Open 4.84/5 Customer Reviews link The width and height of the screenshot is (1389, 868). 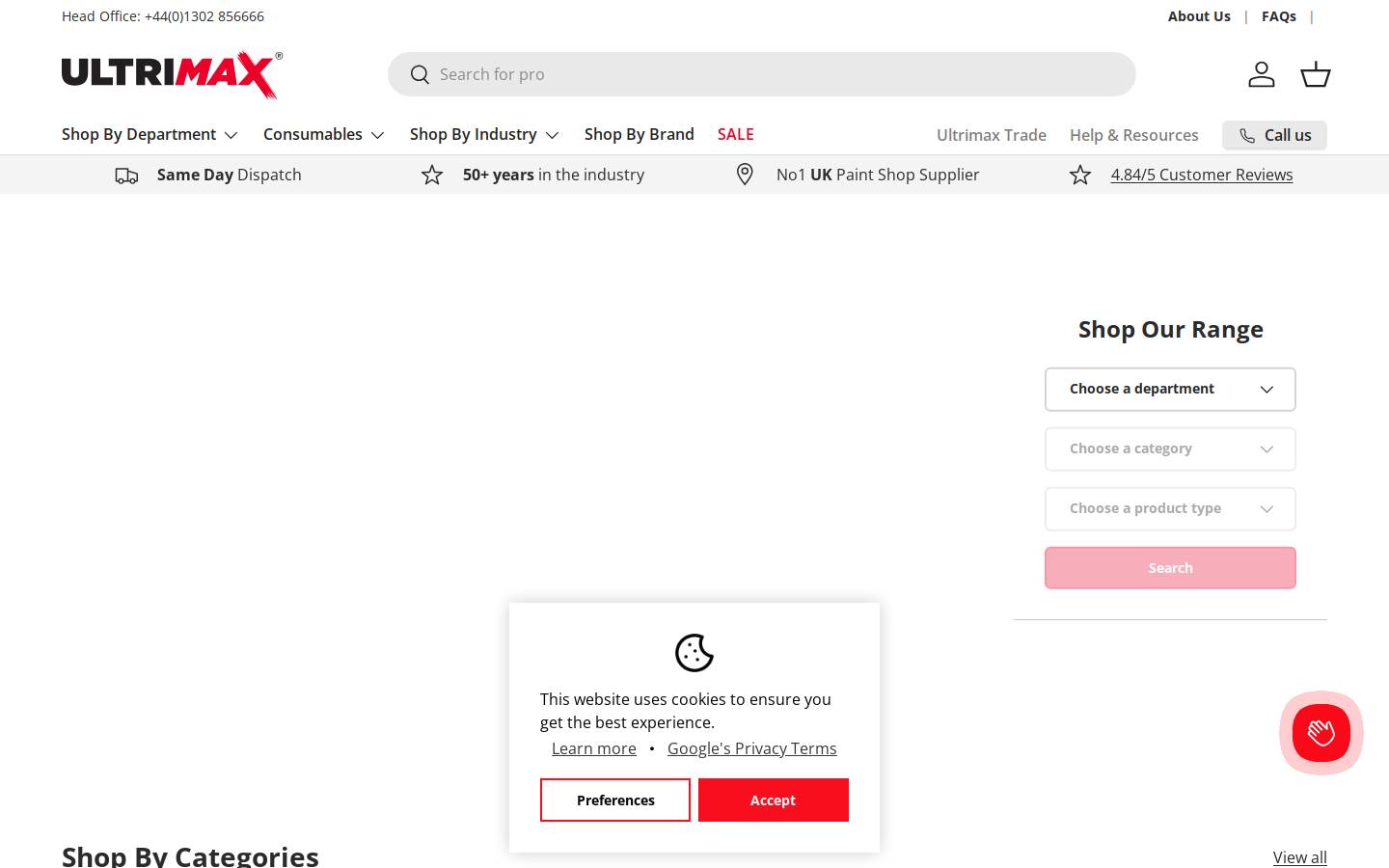tap(1202, 176)
